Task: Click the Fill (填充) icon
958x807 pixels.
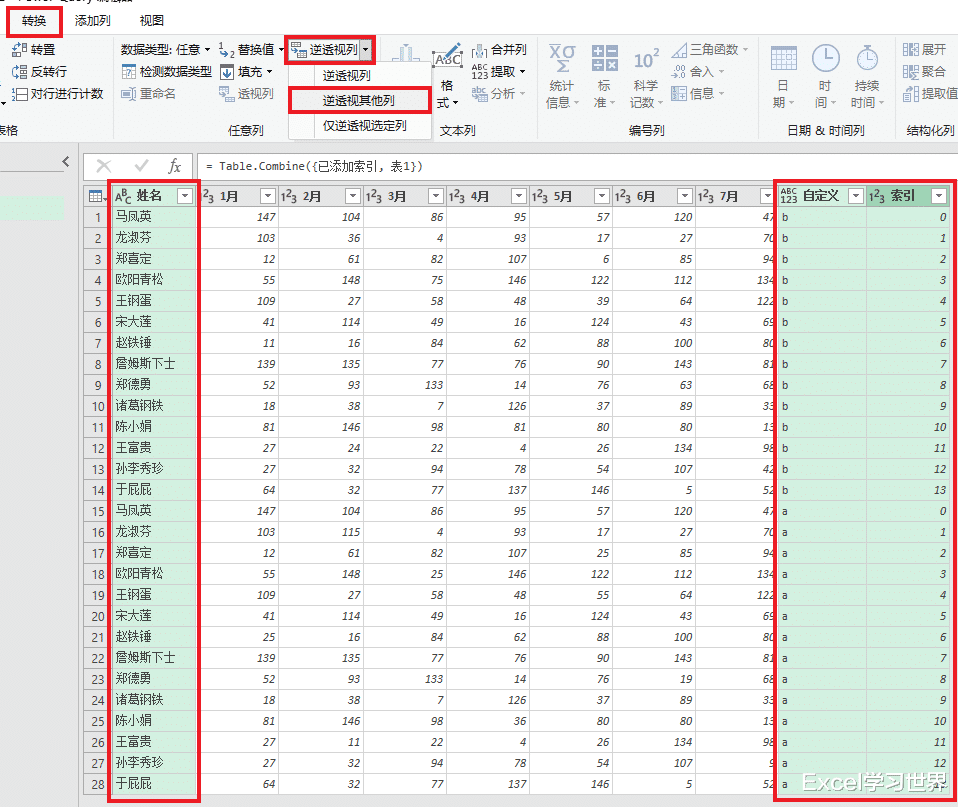Action: click(x=227, y=72)
